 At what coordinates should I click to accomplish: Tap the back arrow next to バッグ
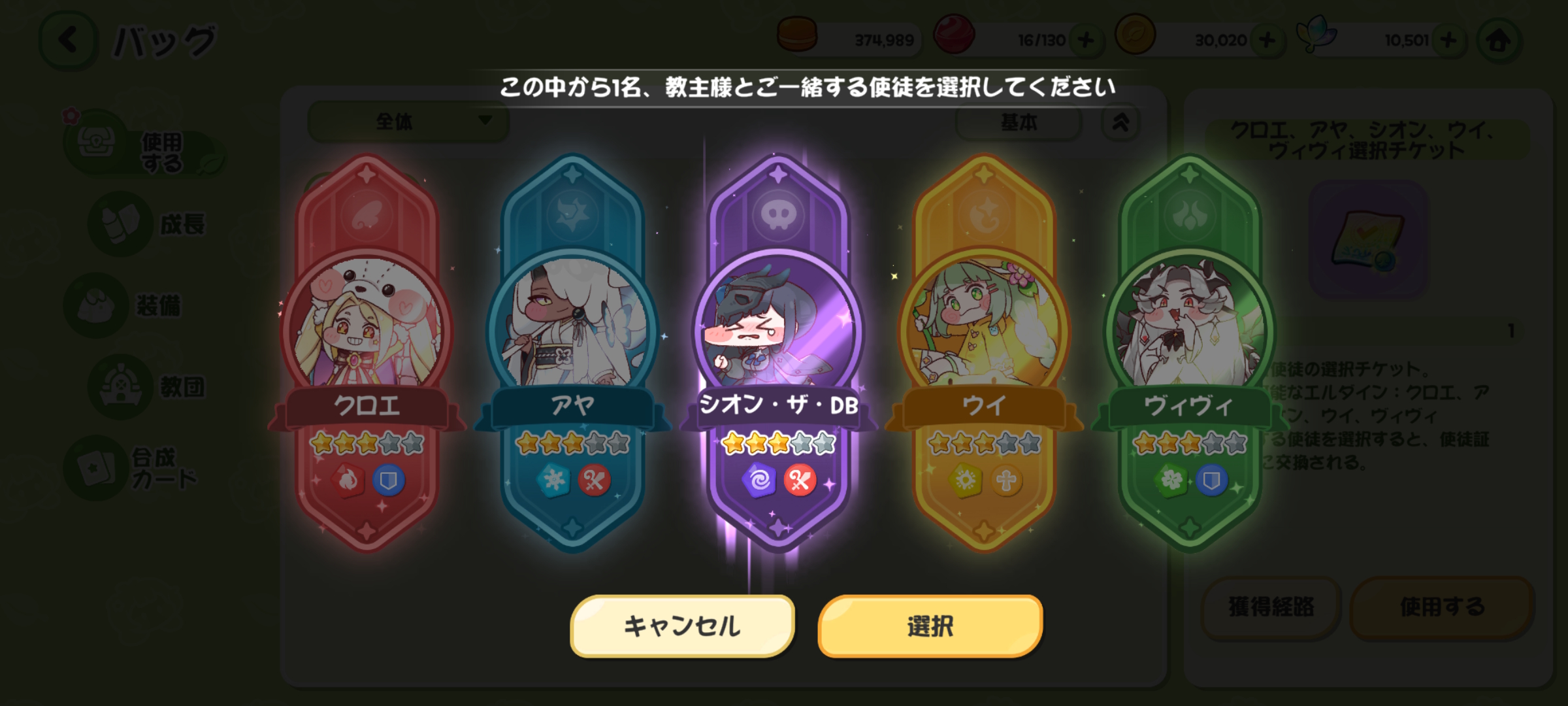[69, 41]
